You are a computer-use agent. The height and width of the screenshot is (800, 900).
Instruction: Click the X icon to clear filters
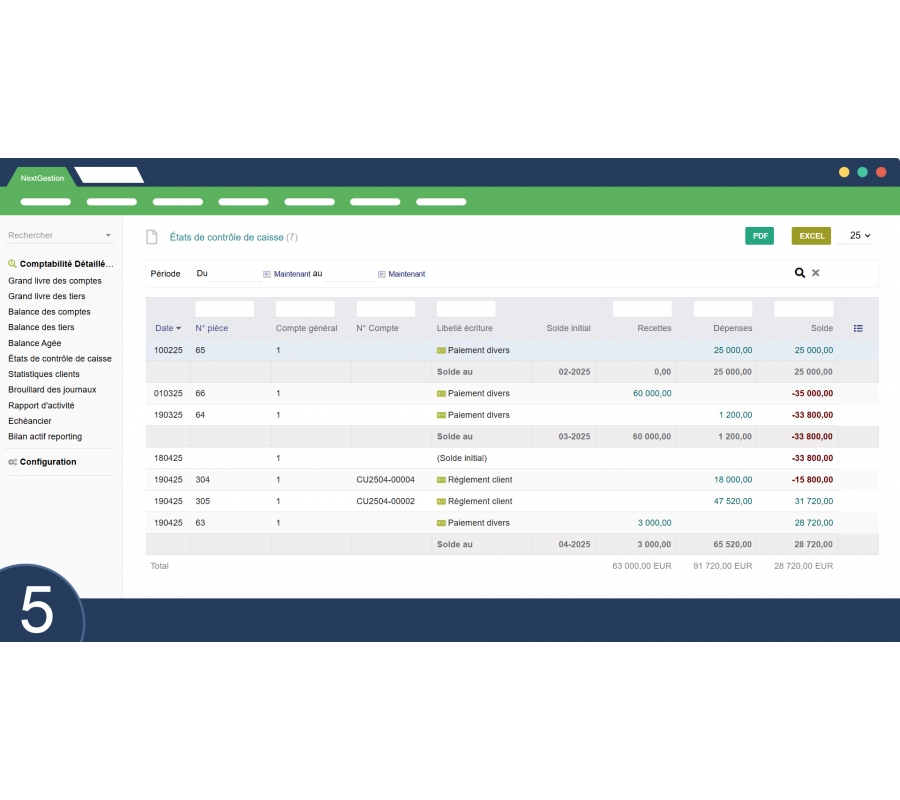pyautogui.click(x=815, y=273)
